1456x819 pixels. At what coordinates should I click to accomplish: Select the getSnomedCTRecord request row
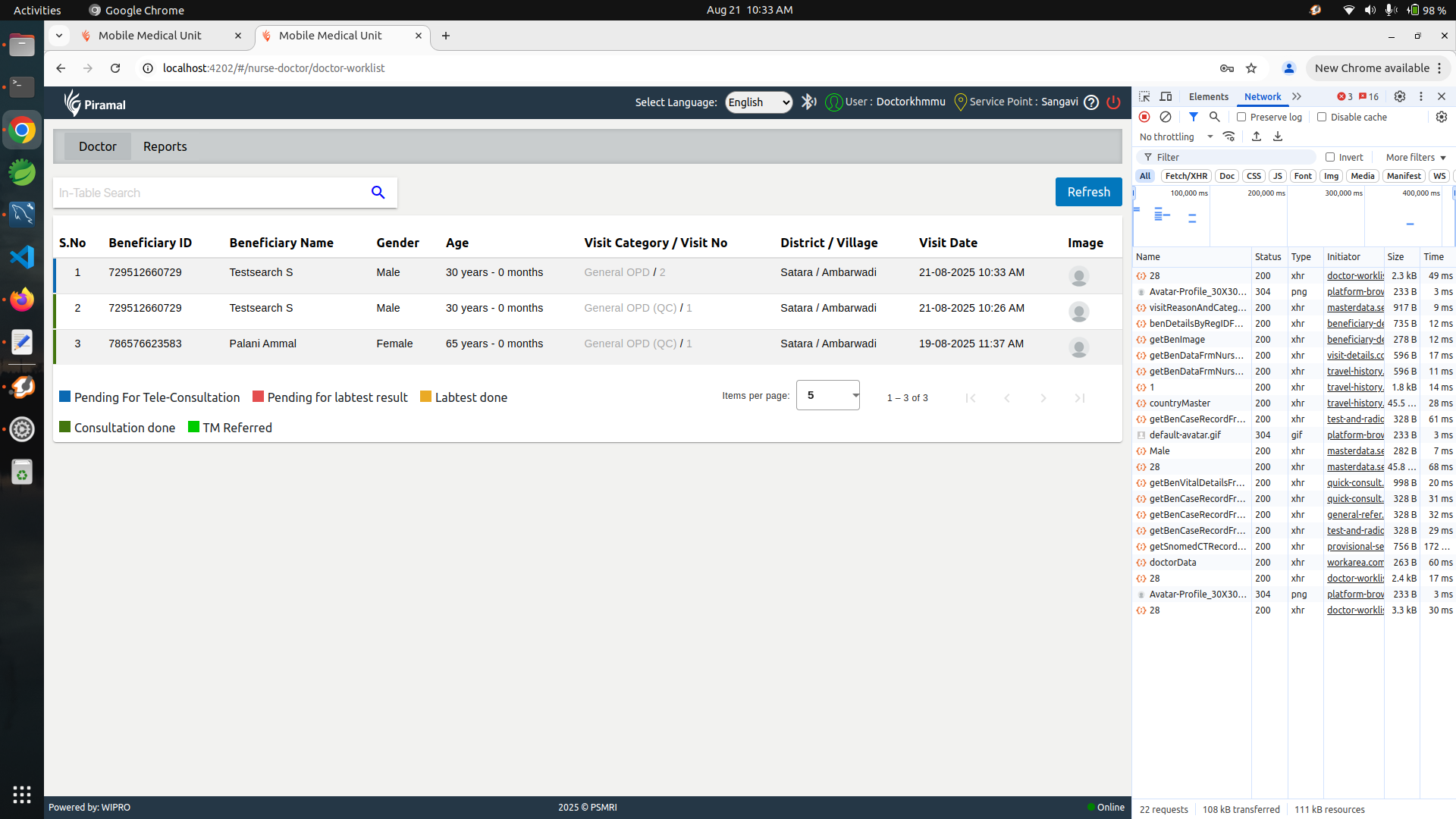[1294, 547]
